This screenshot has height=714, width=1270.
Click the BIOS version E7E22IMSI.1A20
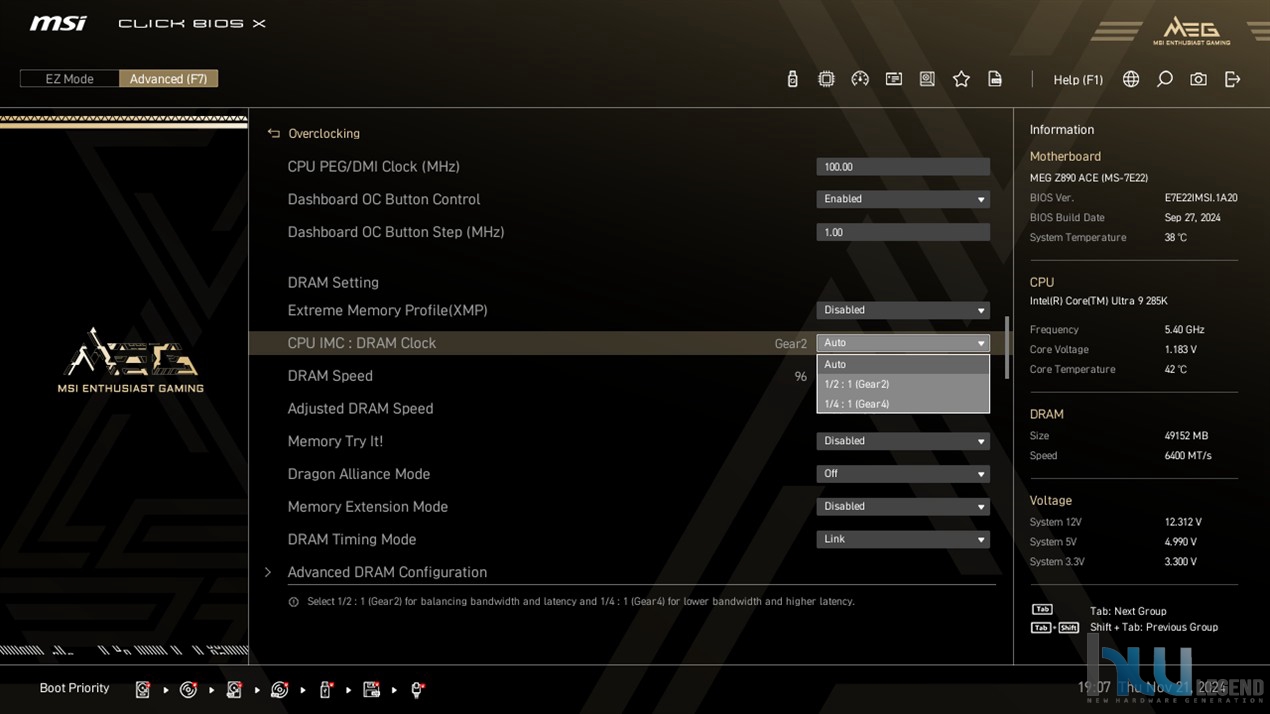[1201, 198]
